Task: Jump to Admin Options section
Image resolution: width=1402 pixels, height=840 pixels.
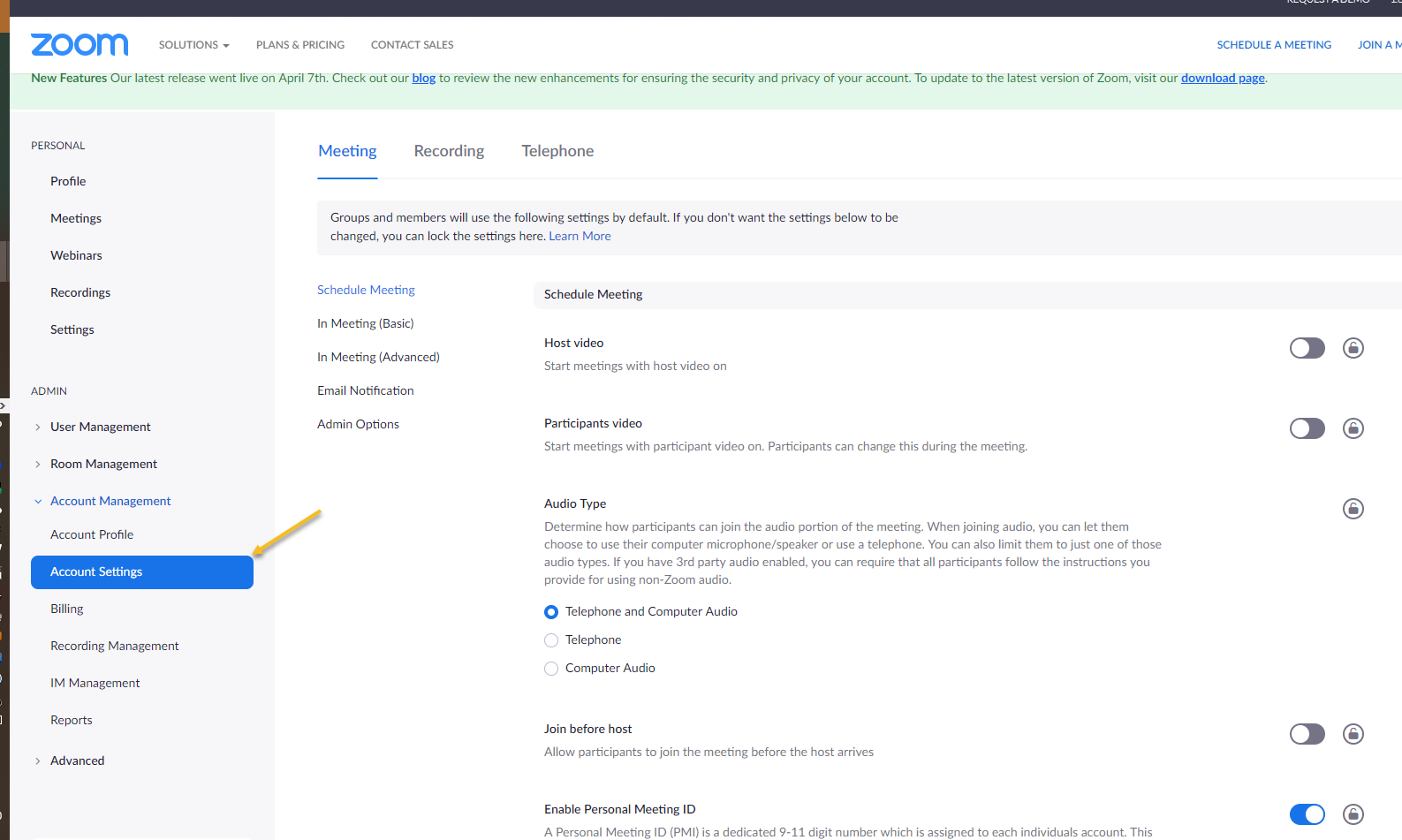Action: pos(358,424)
